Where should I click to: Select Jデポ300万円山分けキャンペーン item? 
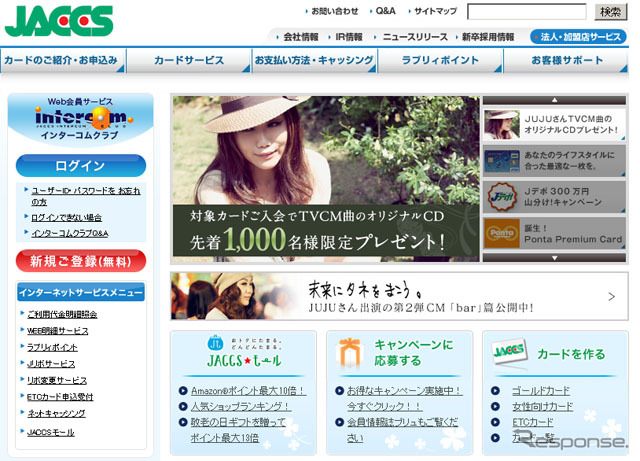point(554,197)
